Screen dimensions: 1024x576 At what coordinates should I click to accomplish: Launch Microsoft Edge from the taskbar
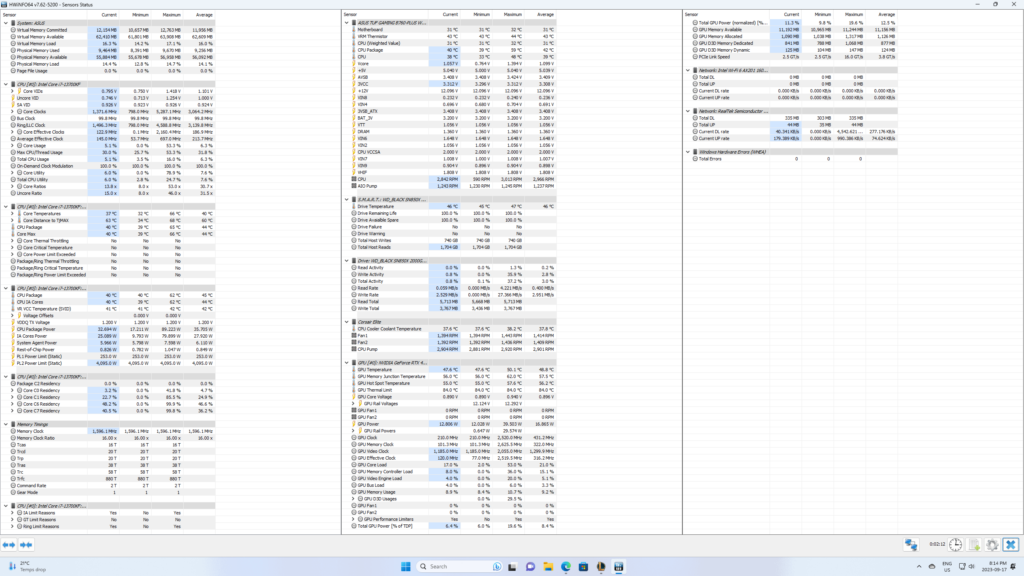(566, 566)
